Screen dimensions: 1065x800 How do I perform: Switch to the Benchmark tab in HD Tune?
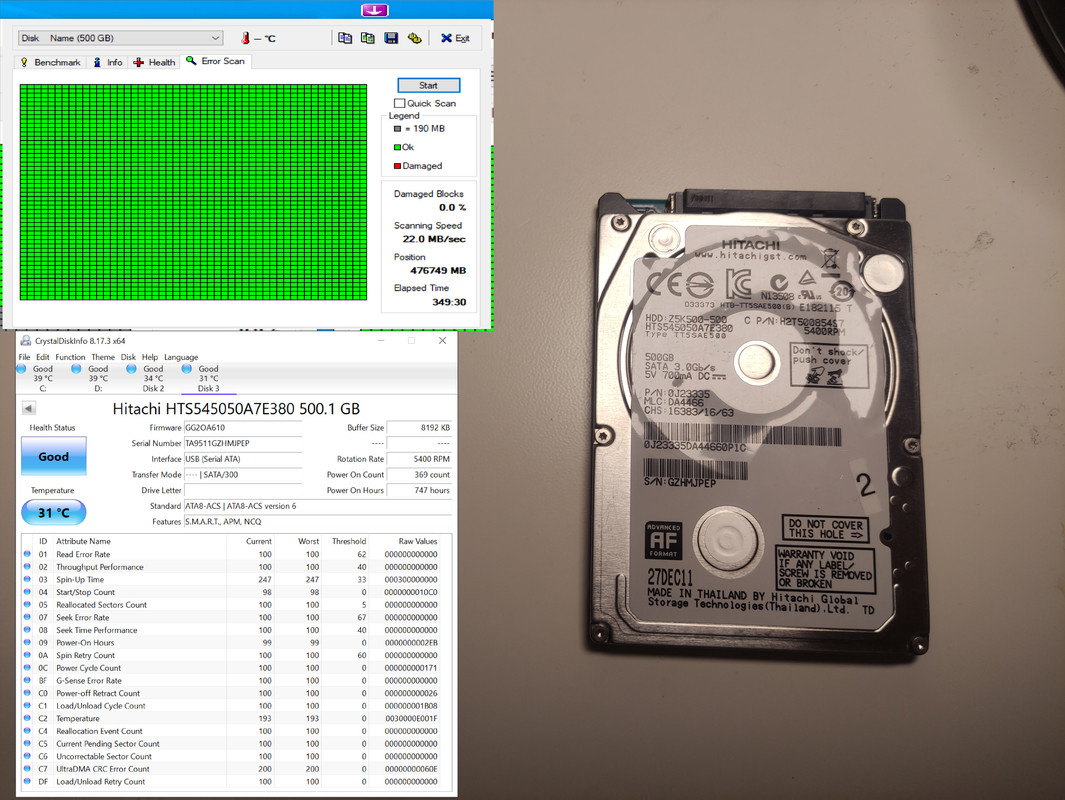(x=50, y=62)
